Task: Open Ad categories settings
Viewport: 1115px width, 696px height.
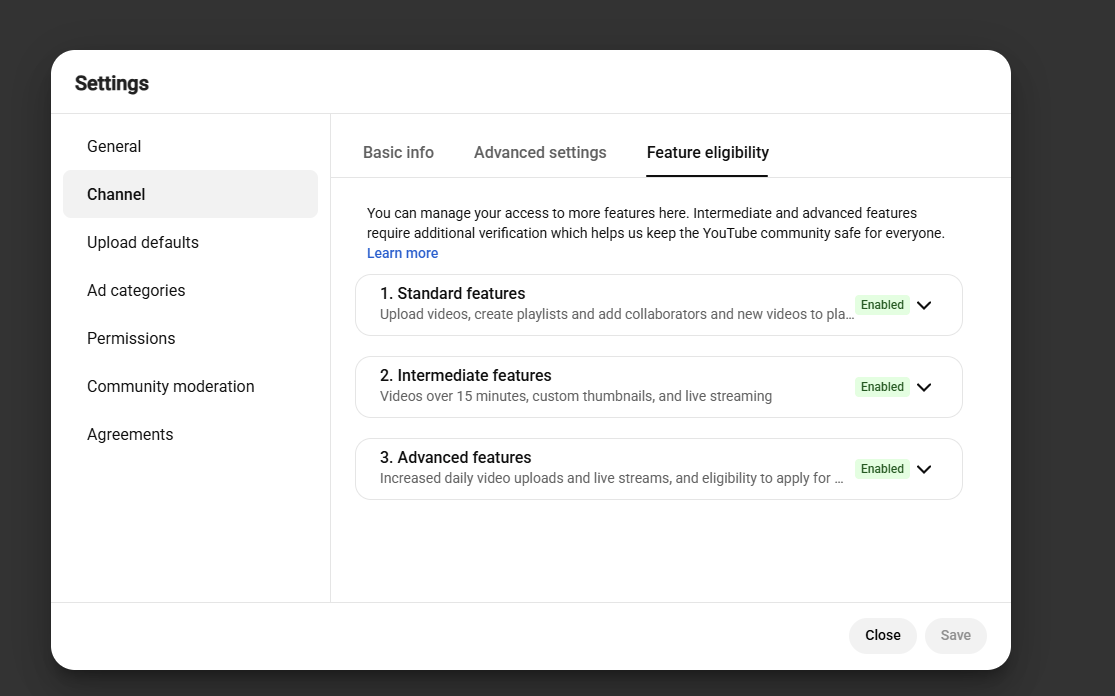Action: point(191,290)
